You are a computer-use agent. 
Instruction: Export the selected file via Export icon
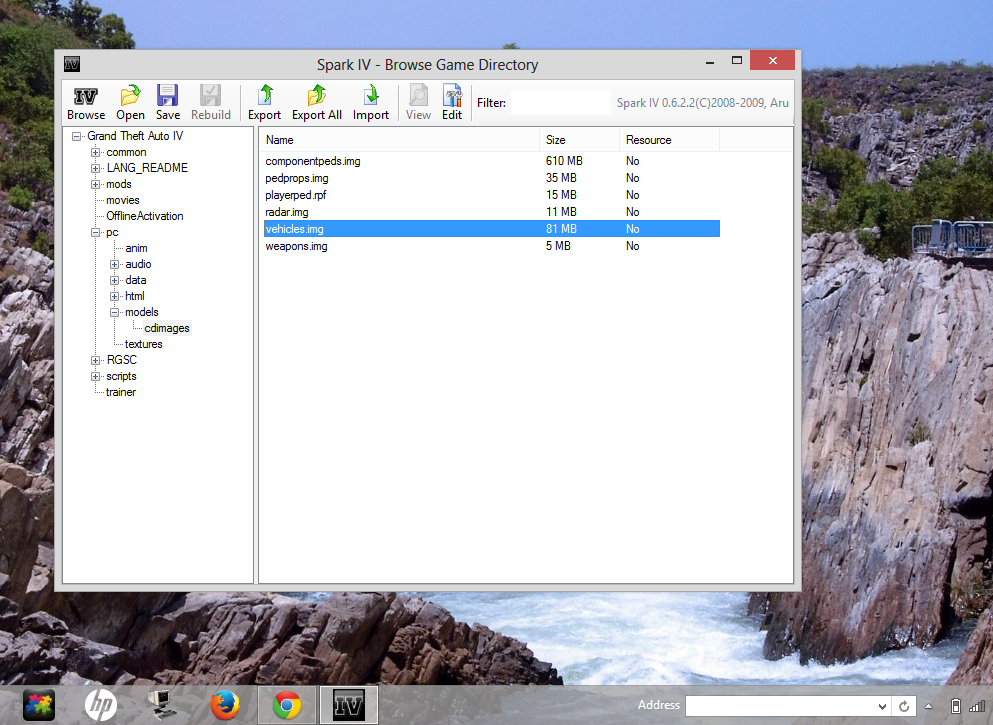(264, 100)
